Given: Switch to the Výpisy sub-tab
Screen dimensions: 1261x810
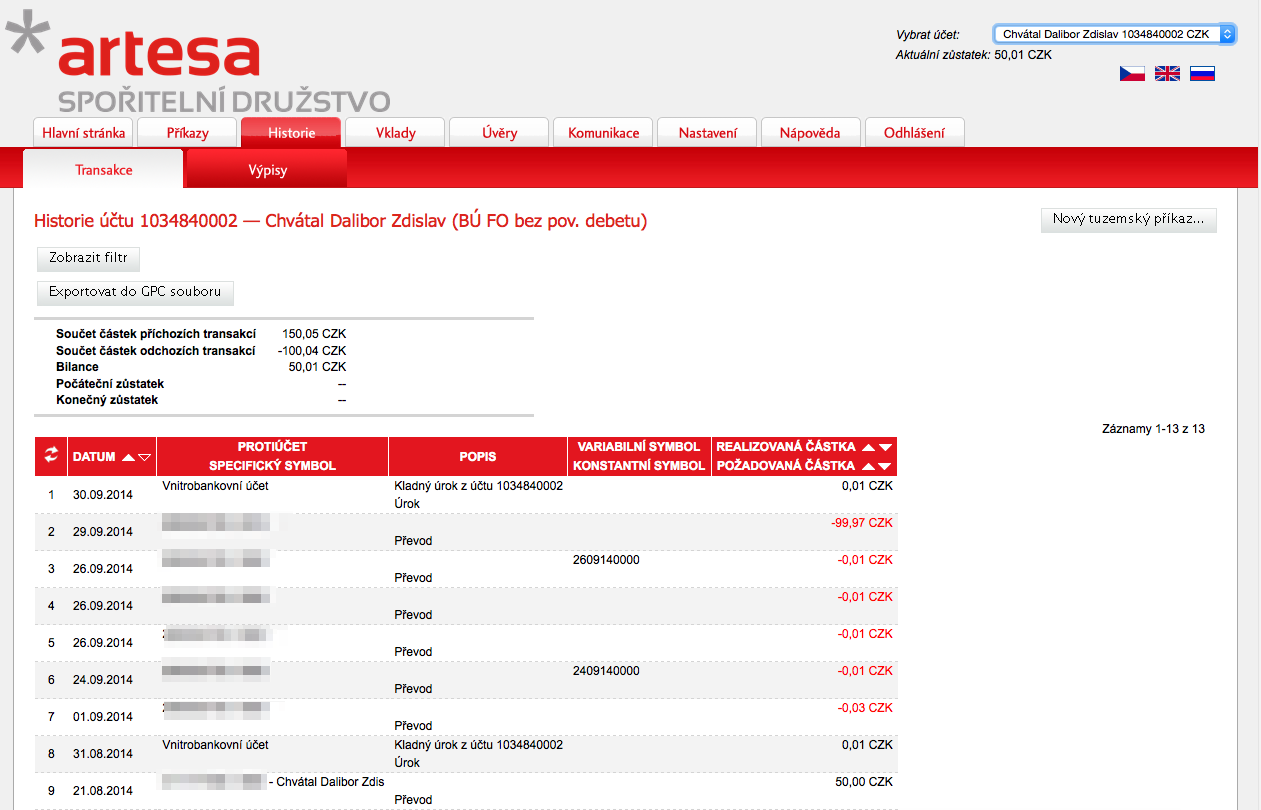Looking at the screenshot, I should pyautogui.click(x=267, y=169).
